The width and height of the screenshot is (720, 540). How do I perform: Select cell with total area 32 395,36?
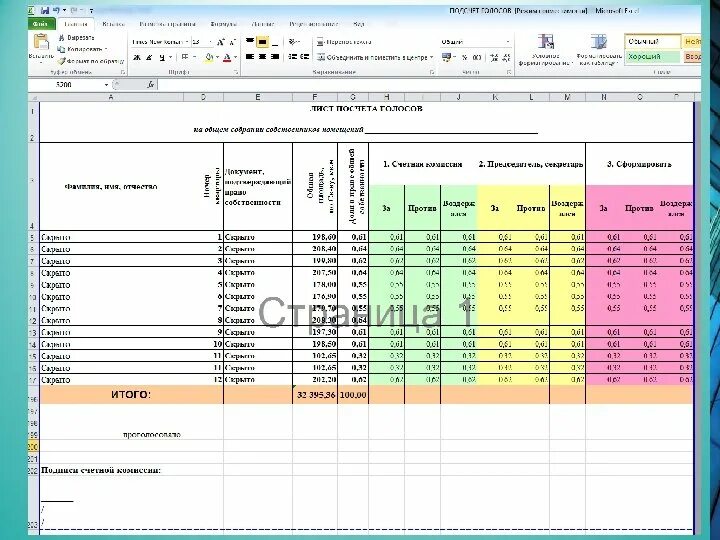pyautogui.click(x=315, y=394)
